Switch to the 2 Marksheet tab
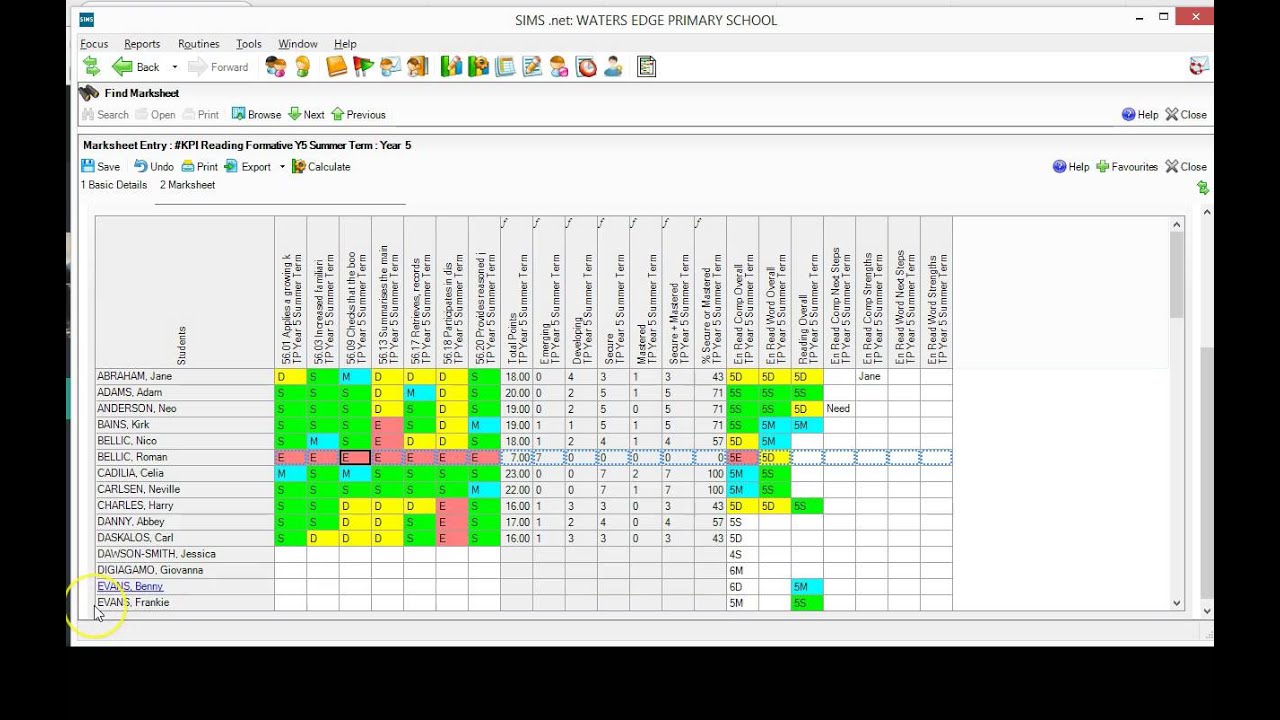The height and width of the screenshot is (720, 1280). pos(187,185)
